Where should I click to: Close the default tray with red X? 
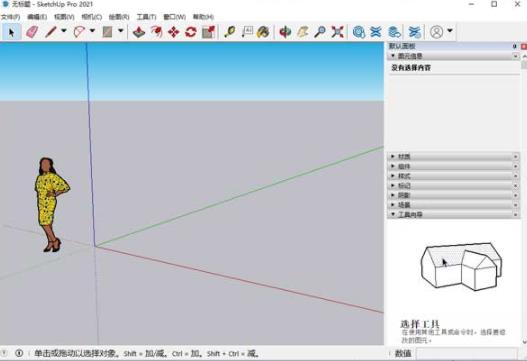(524, 46)
